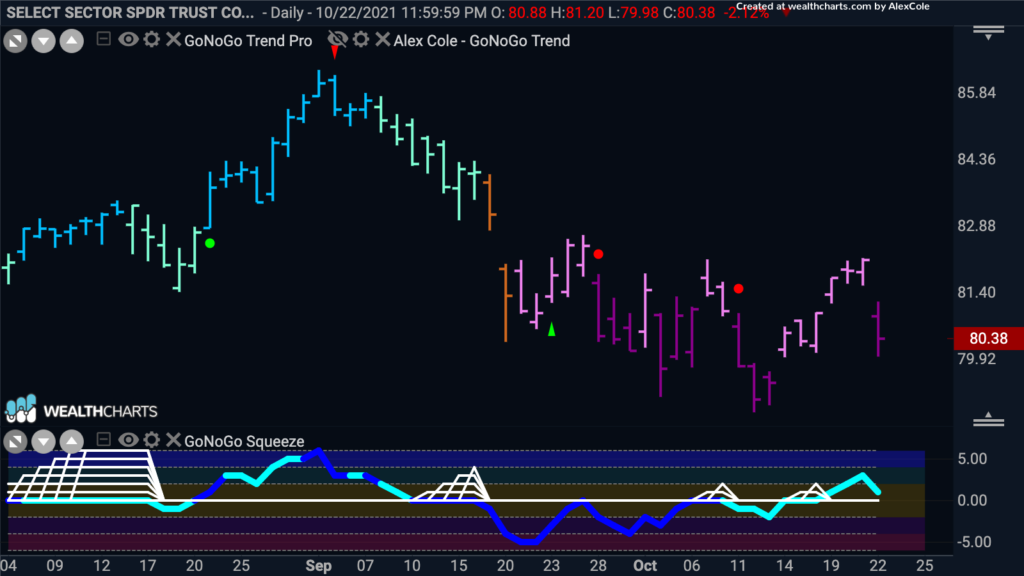Open Alex Cole - GoNoGo Trend settings gear

pyautogui.click(x=361, y=39)
